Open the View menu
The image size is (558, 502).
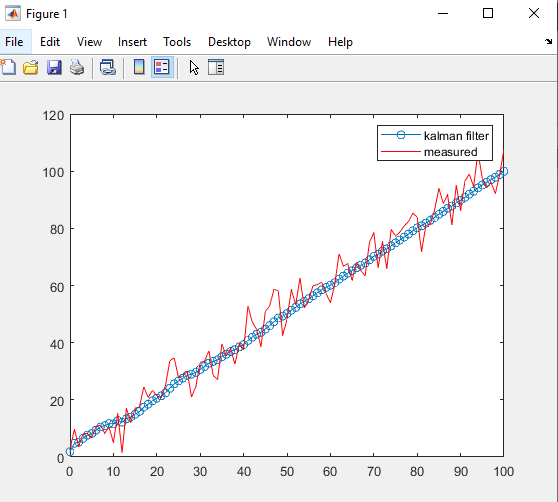click(89, 42)
